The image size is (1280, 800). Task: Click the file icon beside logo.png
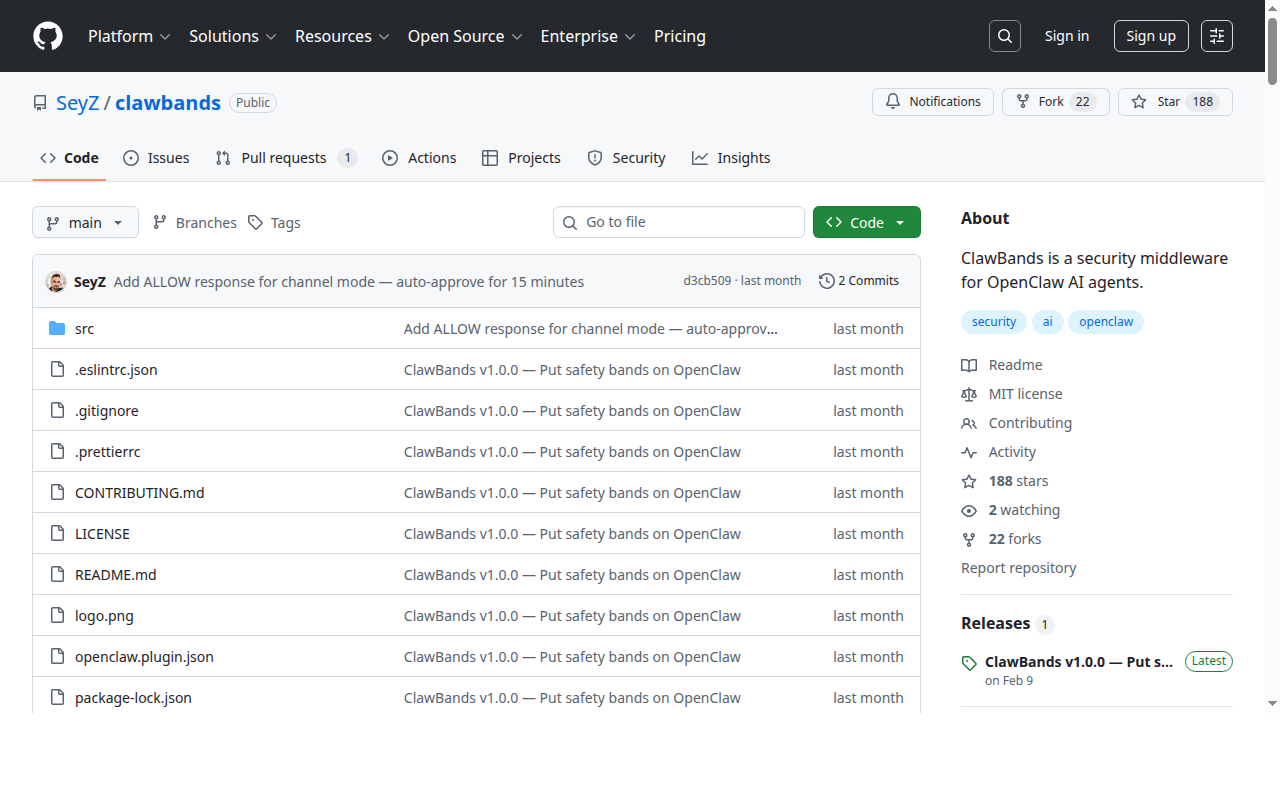57,616
